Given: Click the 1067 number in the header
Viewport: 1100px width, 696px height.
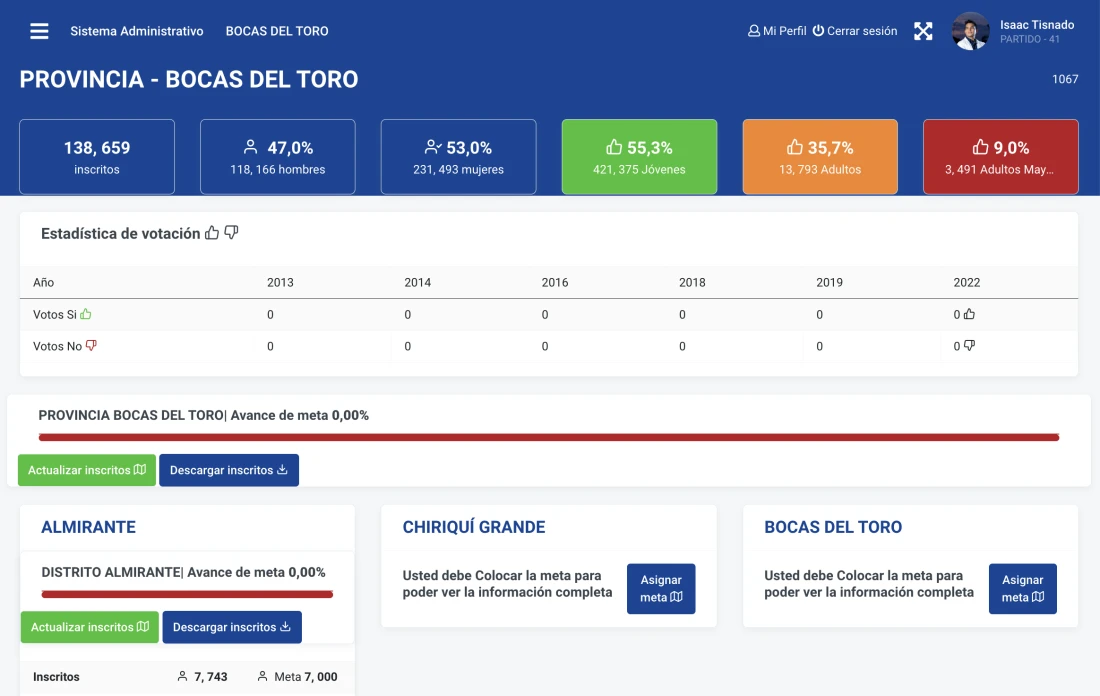Looking at the screenshot, I should click(x=1065, y=79).
